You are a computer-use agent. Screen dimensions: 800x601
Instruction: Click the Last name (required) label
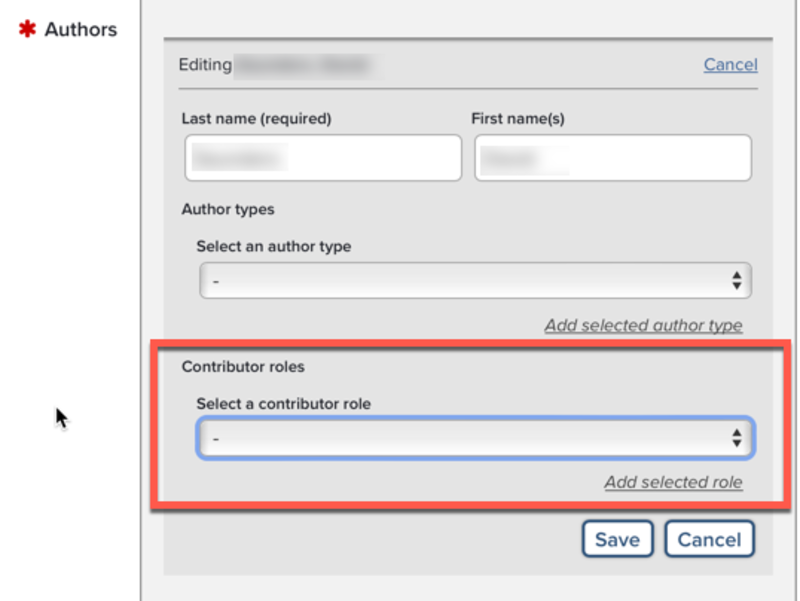256,118
